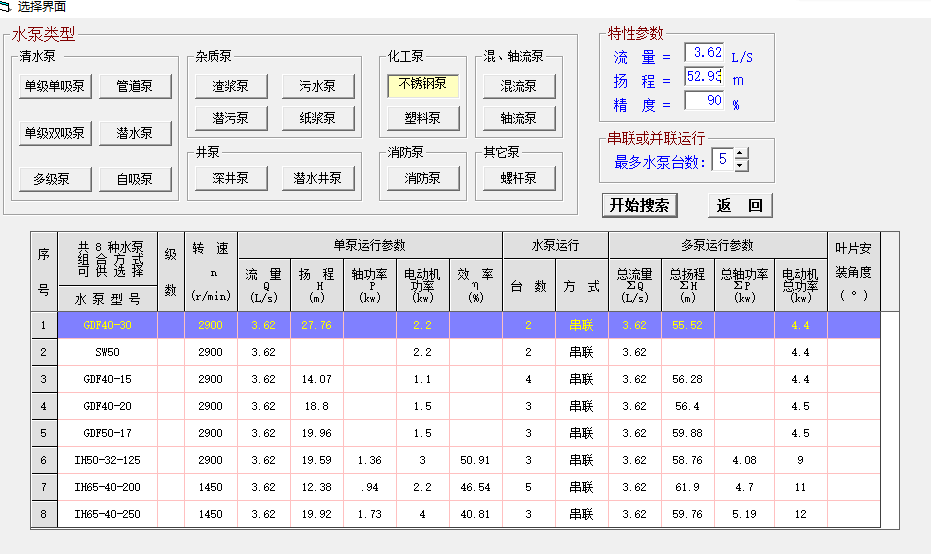Click the 总扬程 column header

[x=688, y=285]
